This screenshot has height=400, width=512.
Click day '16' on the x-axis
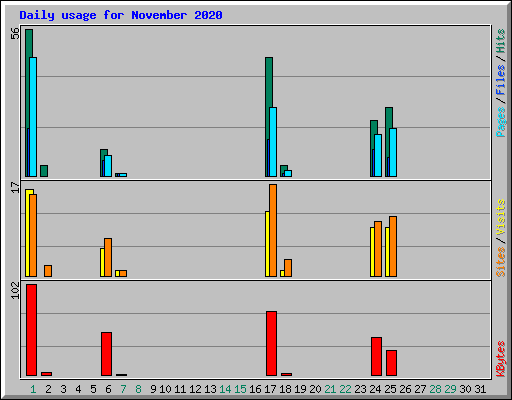[255, 389]
